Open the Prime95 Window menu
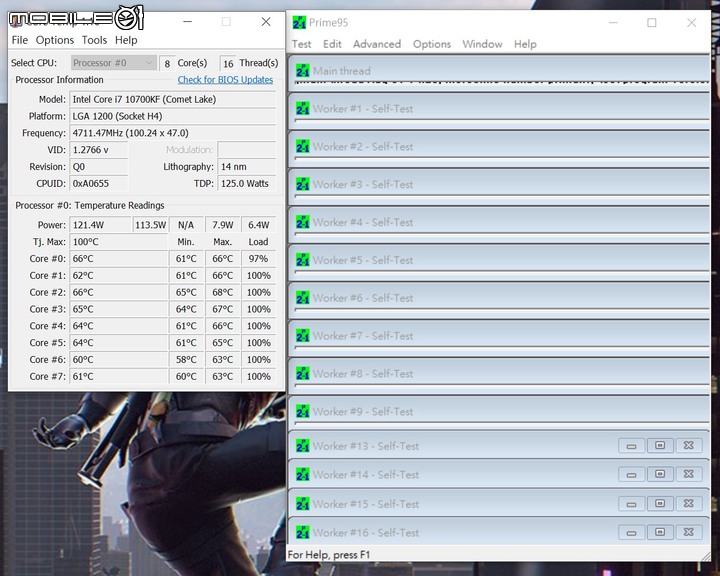Image resolution: width=720 pixels, height=576 pixels. [482, 44]
